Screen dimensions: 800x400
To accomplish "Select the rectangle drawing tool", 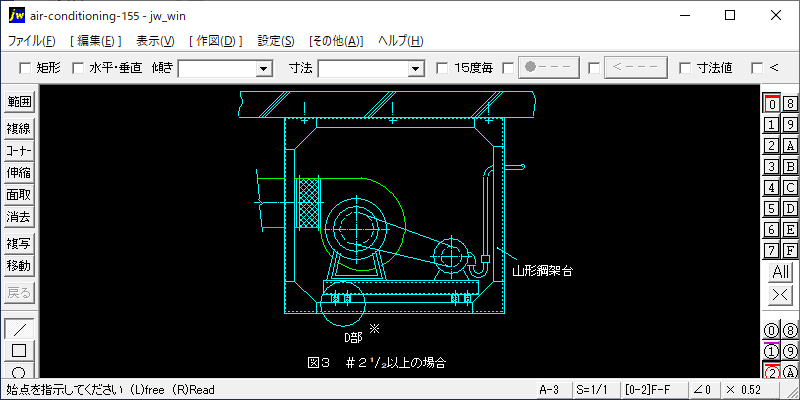I will point(19,351).
